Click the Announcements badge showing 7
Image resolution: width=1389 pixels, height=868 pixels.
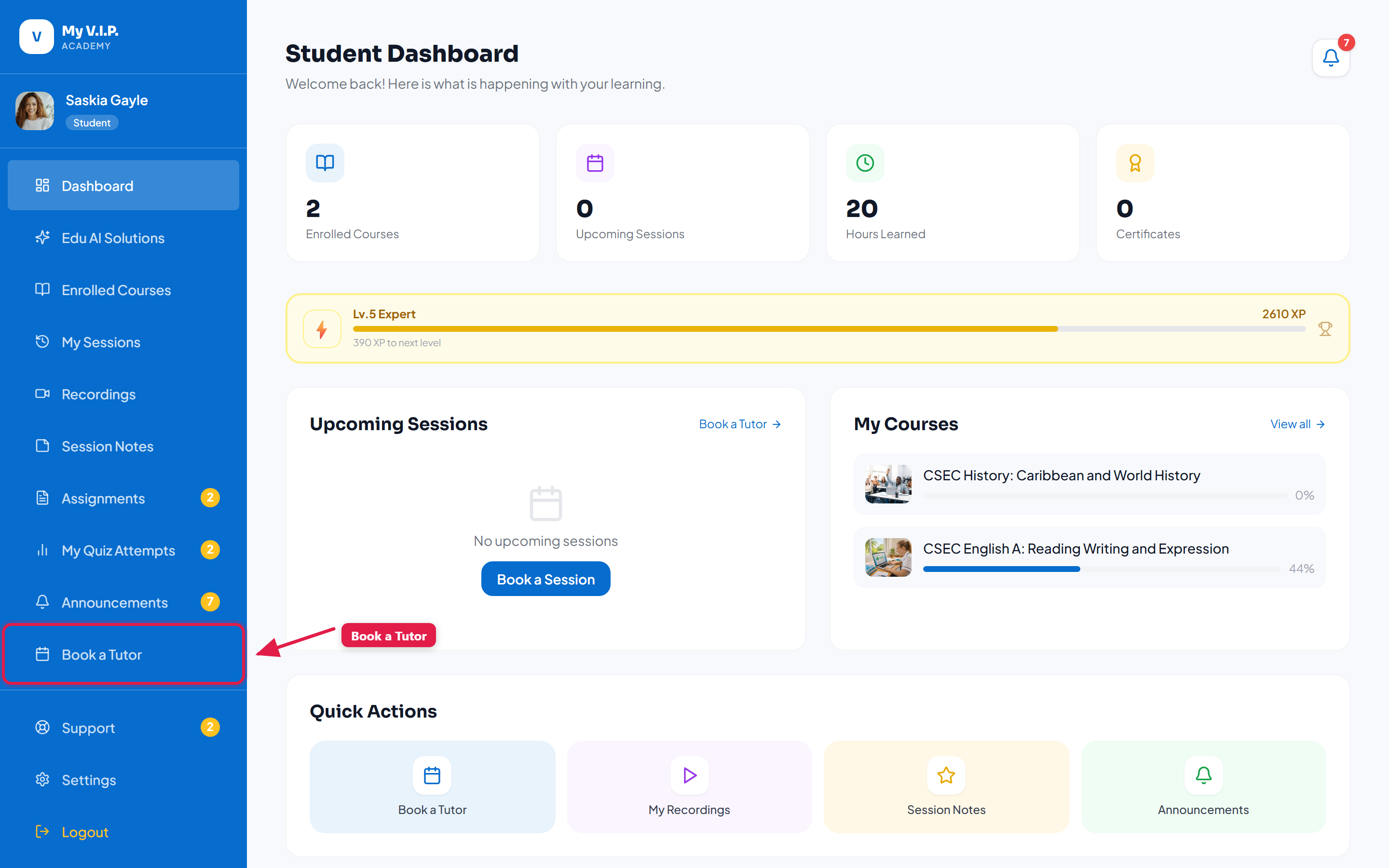click(x=210, y=602)
